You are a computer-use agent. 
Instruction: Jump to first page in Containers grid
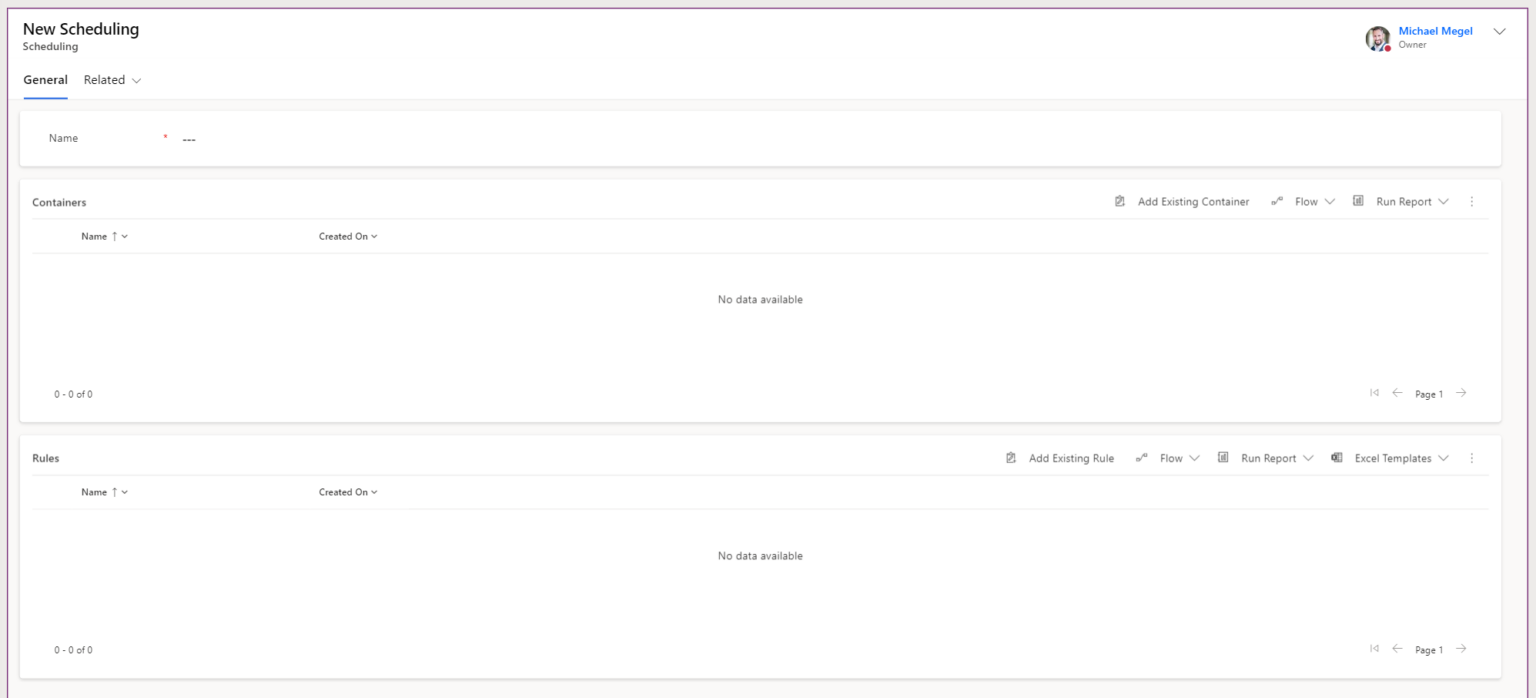coord(1374,393)
